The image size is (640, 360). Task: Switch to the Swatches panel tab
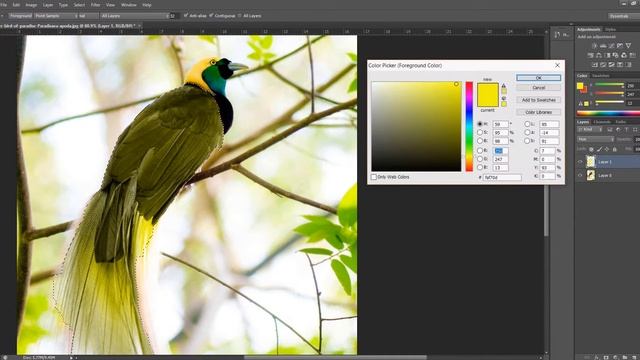(x=600, y=76)
